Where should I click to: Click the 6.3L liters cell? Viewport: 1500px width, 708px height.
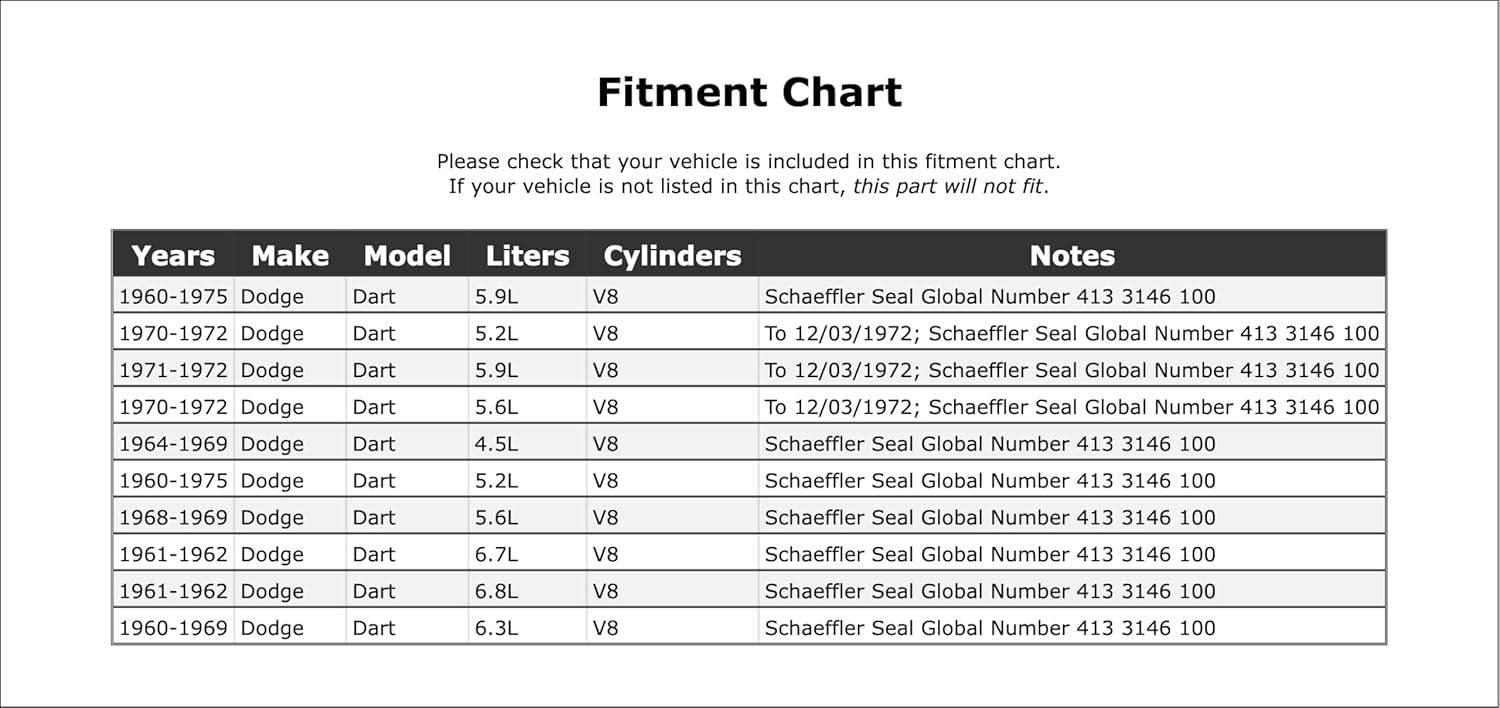coord(496,628)
